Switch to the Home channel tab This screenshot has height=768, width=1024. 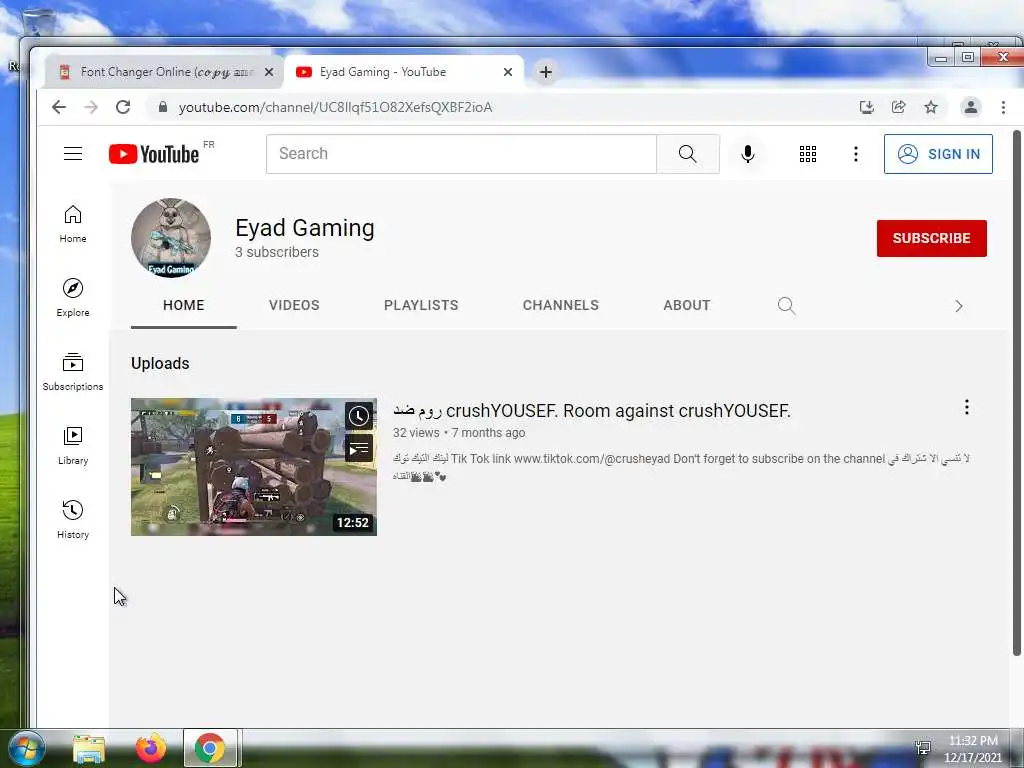[184, 306]
